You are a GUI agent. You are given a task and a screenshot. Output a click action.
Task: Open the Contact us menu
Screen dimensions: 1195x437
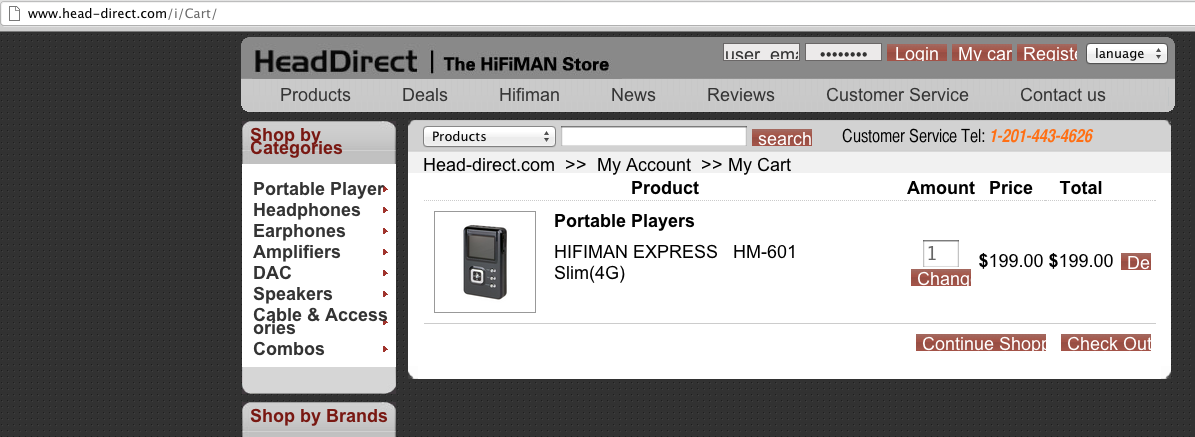[x=1062, y=95]
